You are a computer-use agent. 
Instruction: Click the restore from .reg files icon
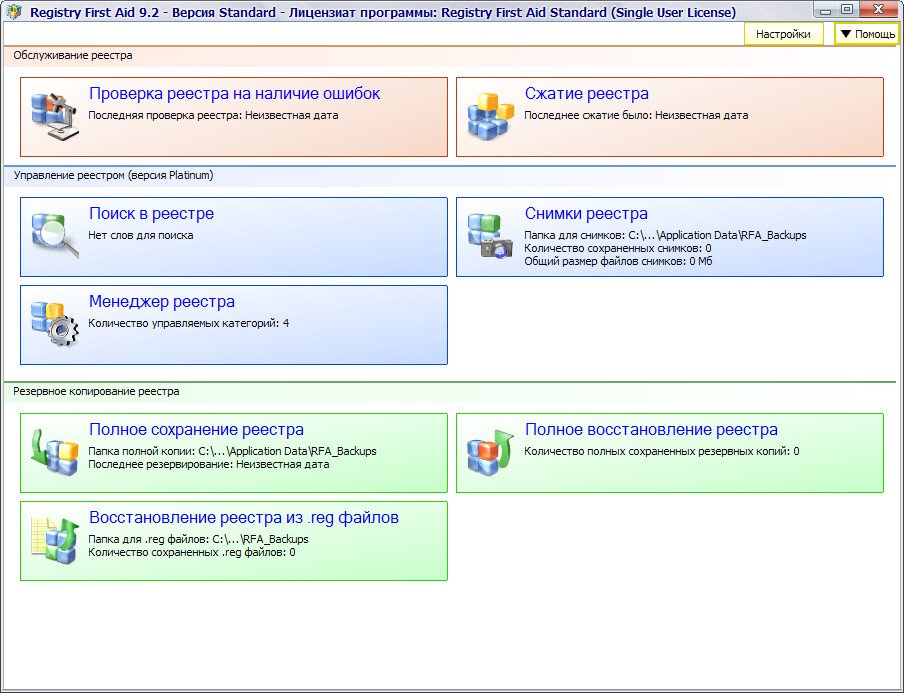point(55,540)
